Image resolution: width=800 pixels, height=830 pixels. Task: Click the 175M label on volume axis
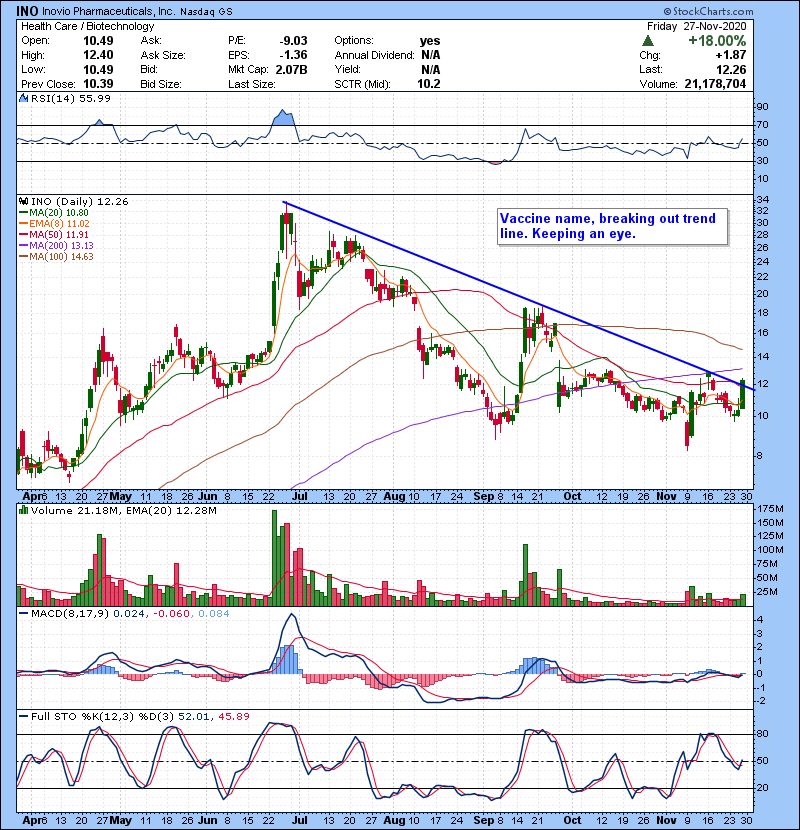coord(770,509)
